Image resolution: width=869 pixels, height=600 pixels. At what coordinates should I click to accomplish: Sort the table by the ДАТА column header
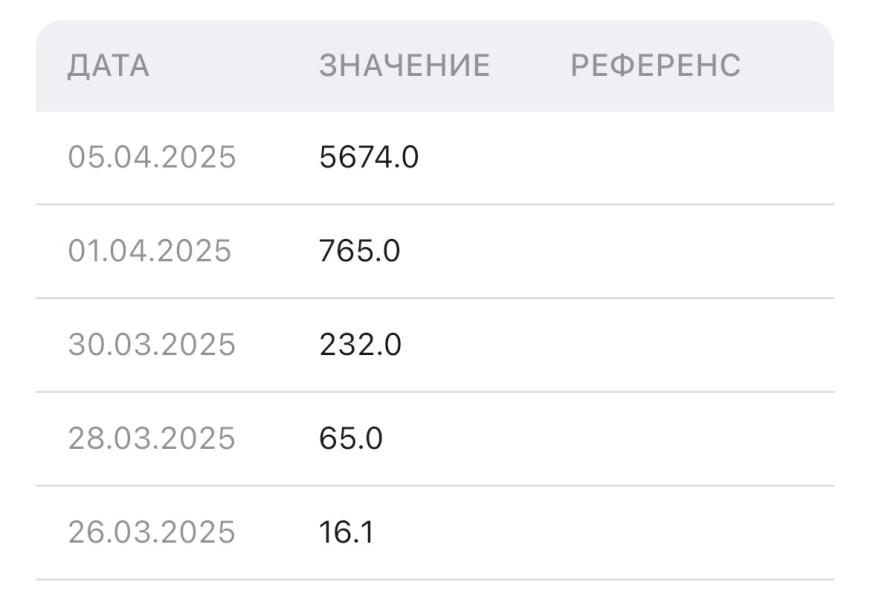click(x=108, y=66)
